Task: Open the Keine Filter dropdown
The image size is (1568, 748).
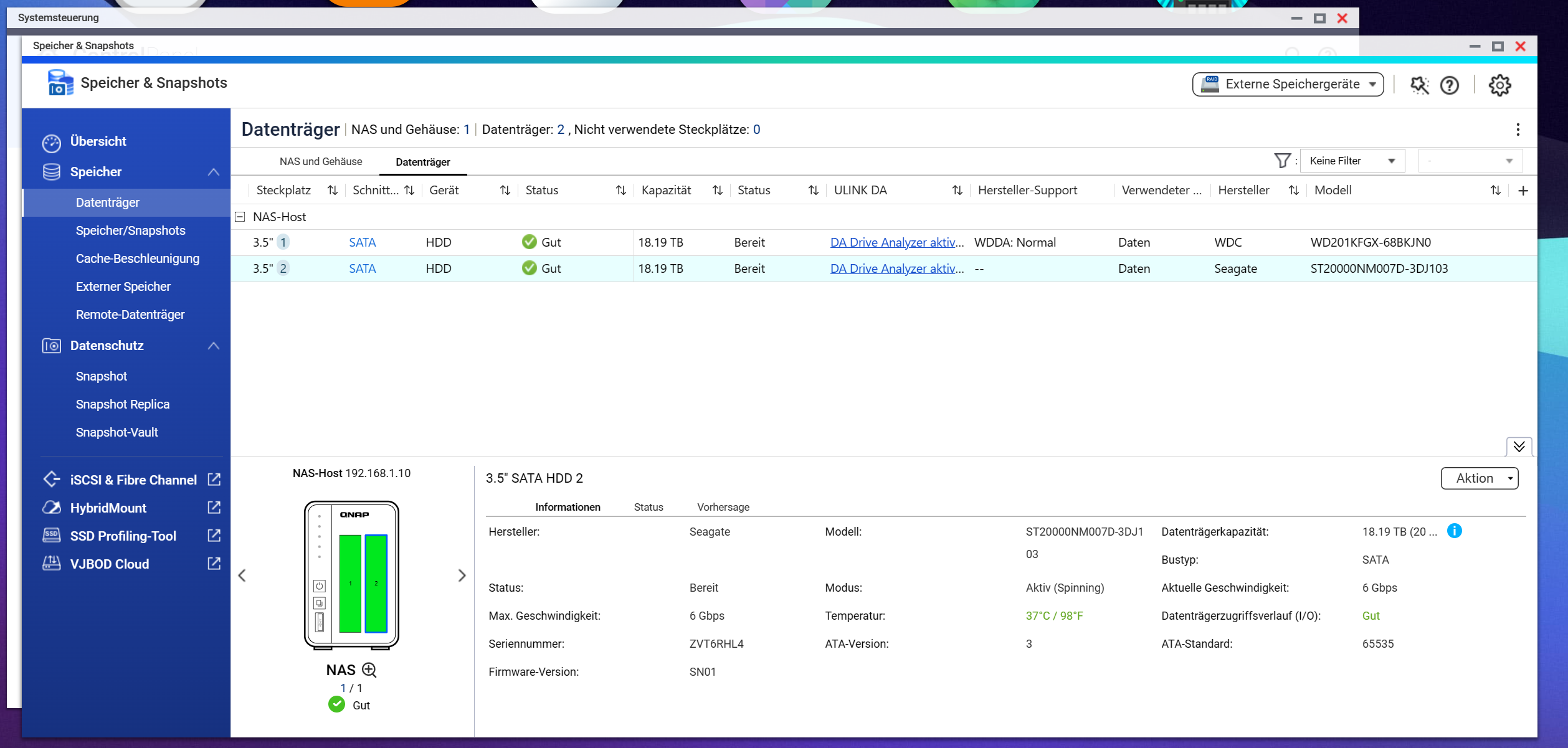Action: tap(1352, 161)
